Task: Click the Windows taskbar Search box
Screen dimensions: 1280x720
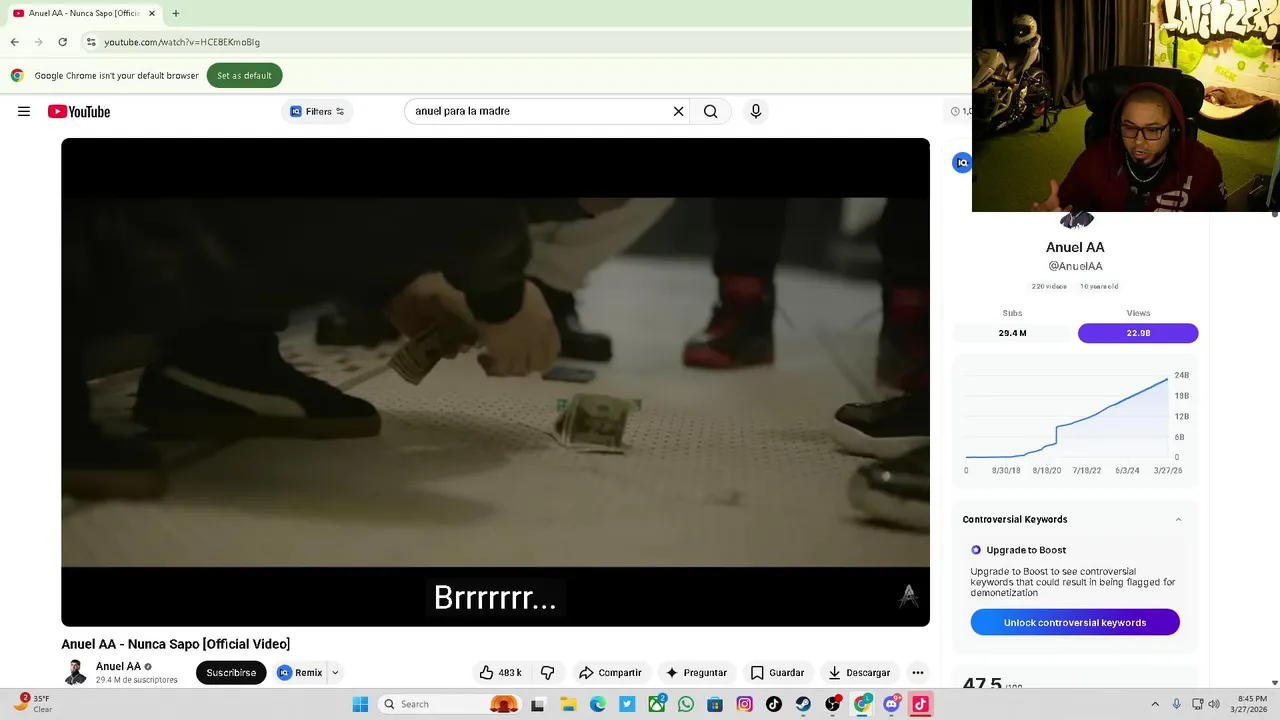Action: [x=450, y=704]
